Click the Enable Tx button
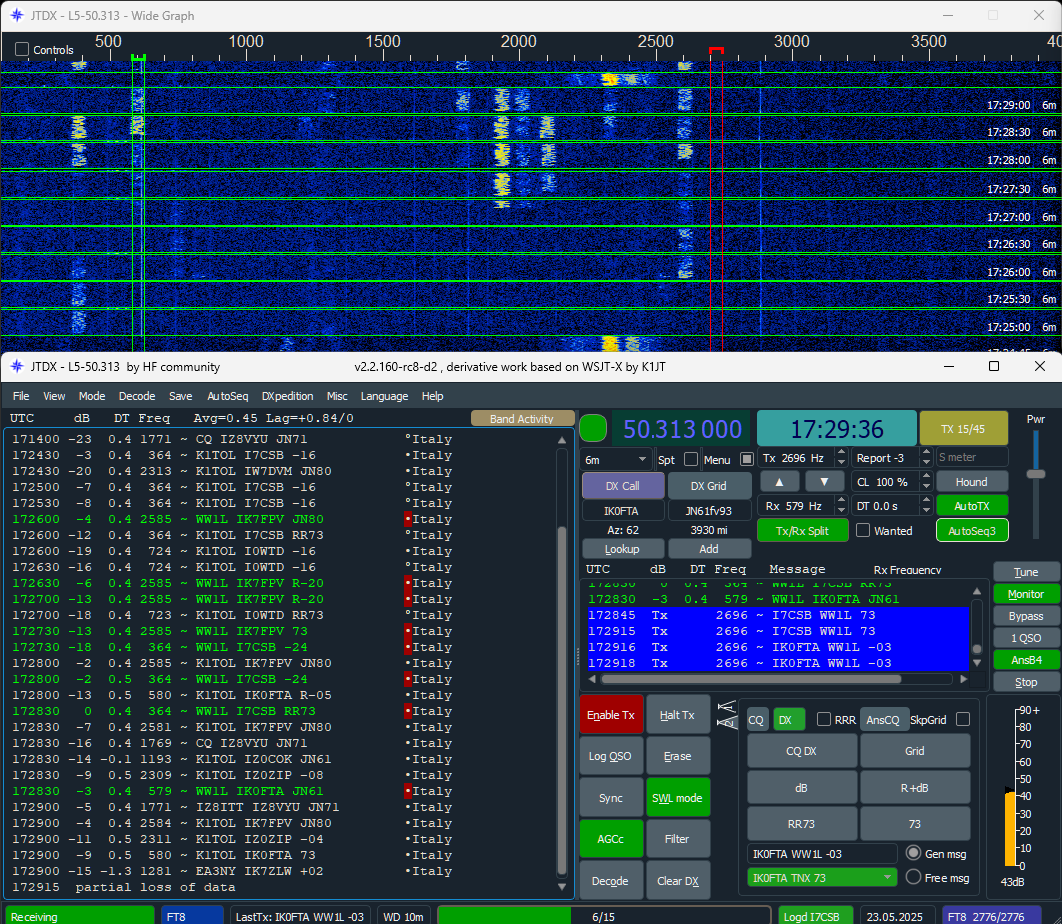Screen dimensions: 1062x924 611,715
